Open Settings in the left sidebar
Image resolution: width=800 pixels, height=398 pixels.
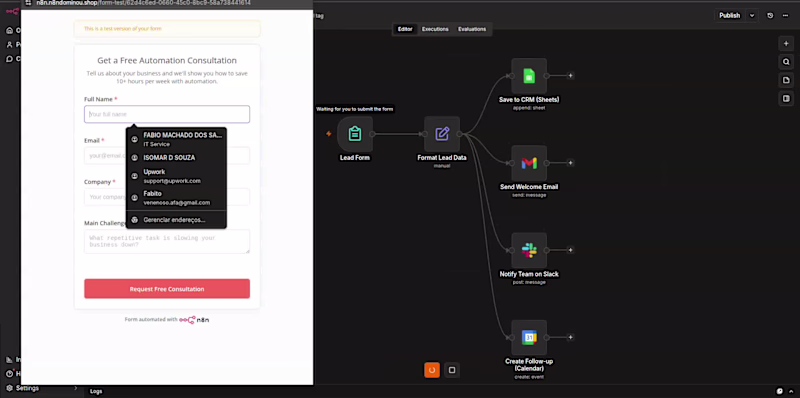(x=27, y=388)
